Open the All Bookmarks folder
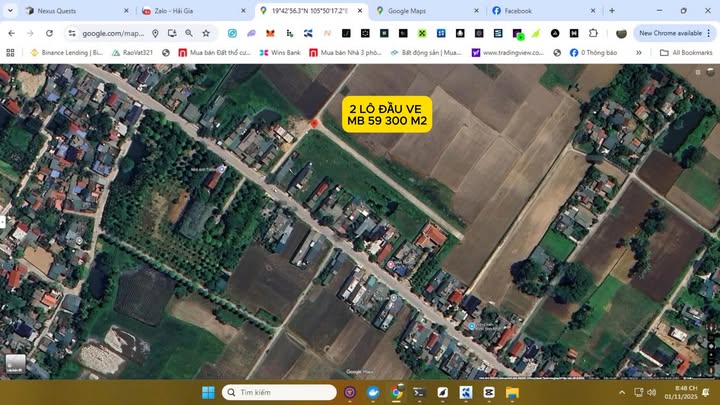720x405 pixels. pyautogui.click(x=686, y=53)
